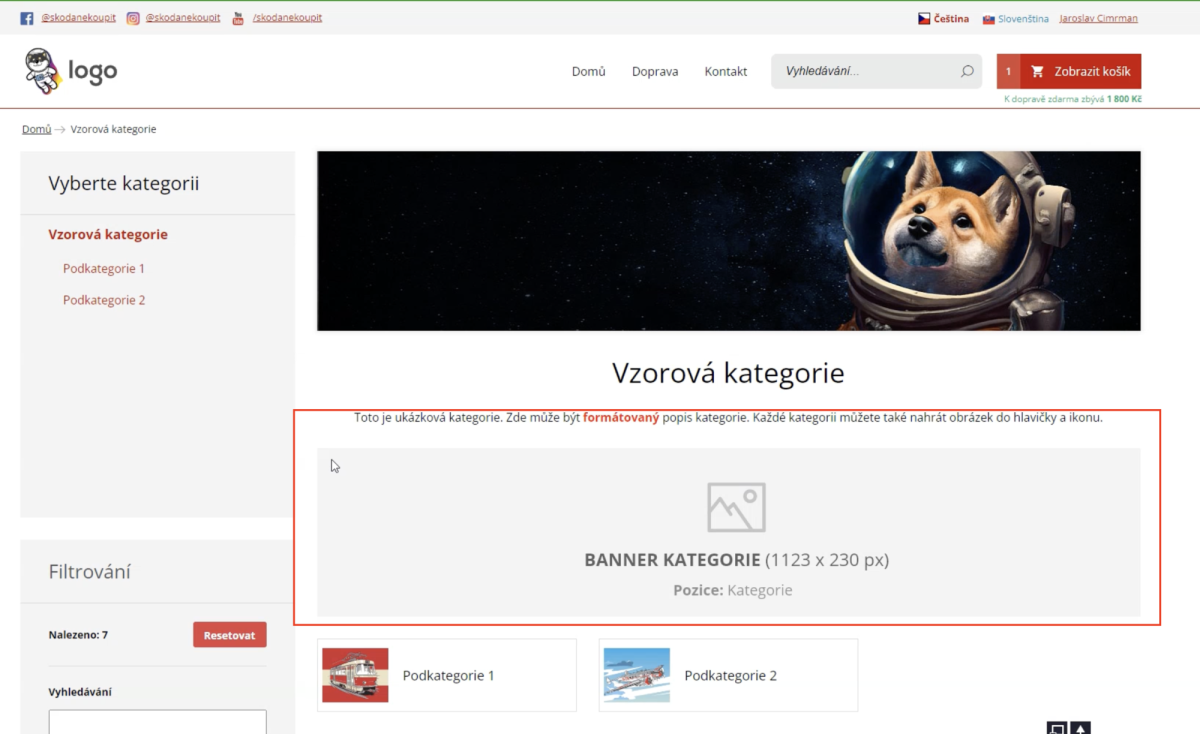The image size is (1200, 734).
Task: Go to Domů in main menu
Action: (589, 71)
